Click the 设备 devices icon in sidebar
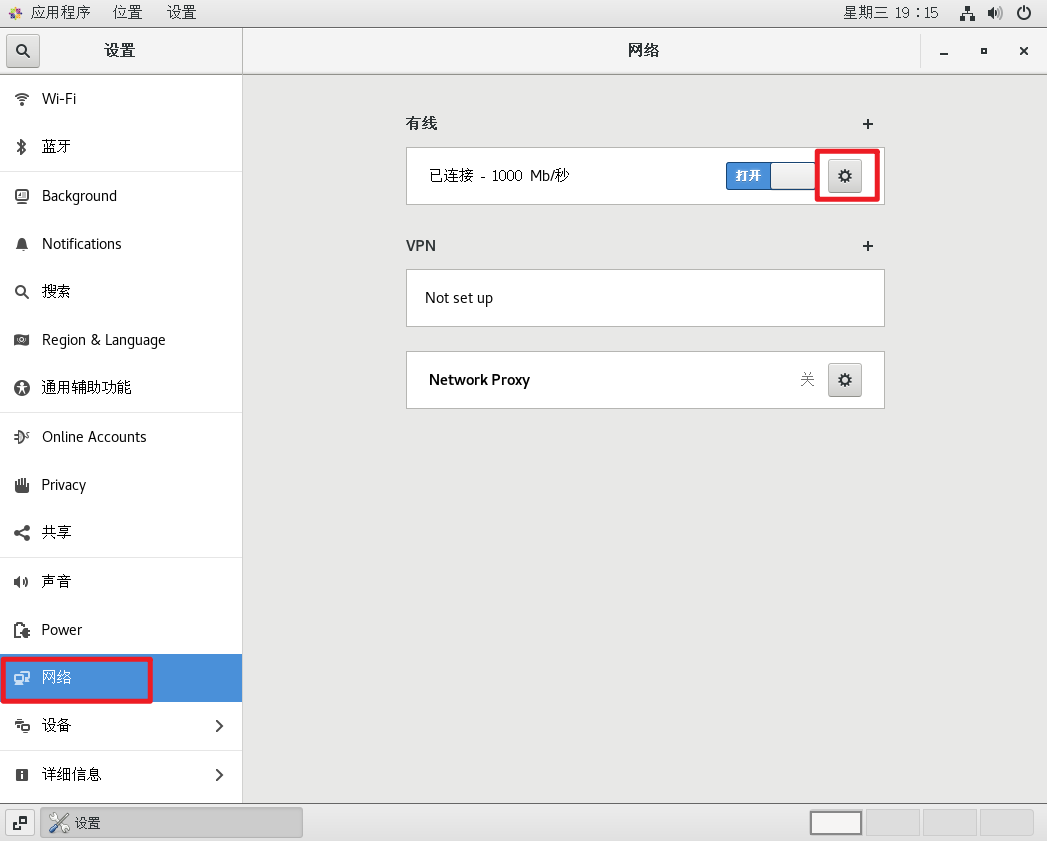Screen dimensions: 1047x841 (x=22, y=726)
